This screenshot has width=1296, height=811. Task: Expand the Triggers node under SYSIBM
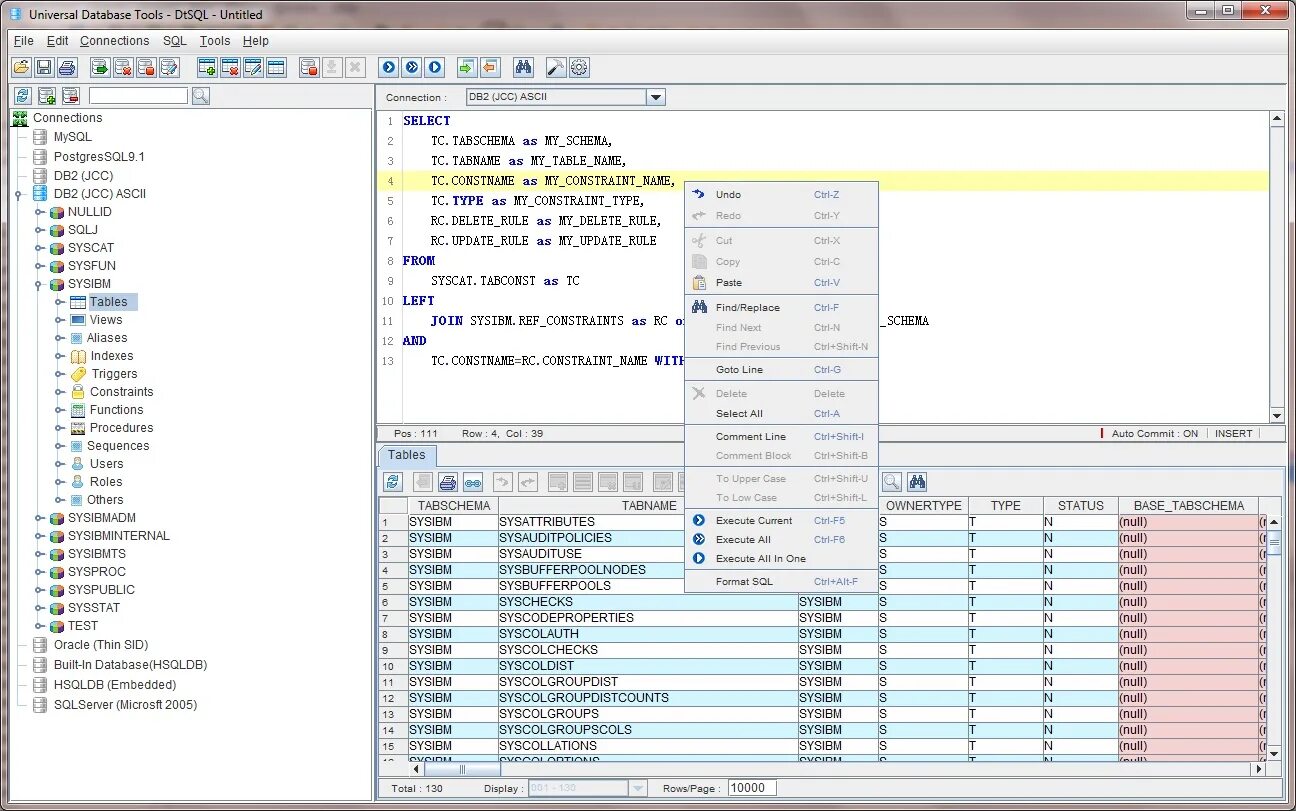(x=59, y=374)
